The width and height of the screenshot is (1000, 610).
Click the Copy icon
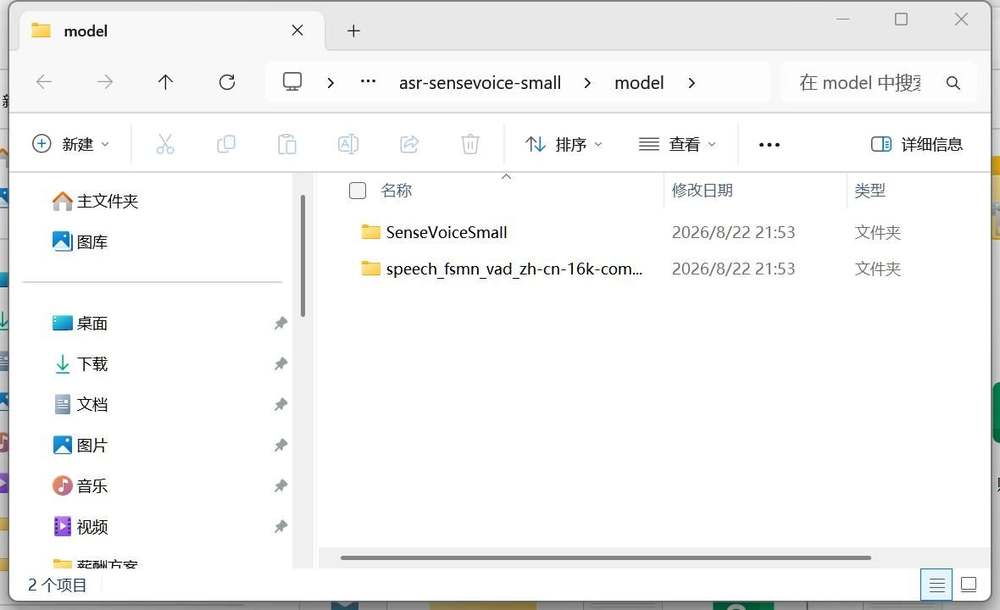coord(226,144)
